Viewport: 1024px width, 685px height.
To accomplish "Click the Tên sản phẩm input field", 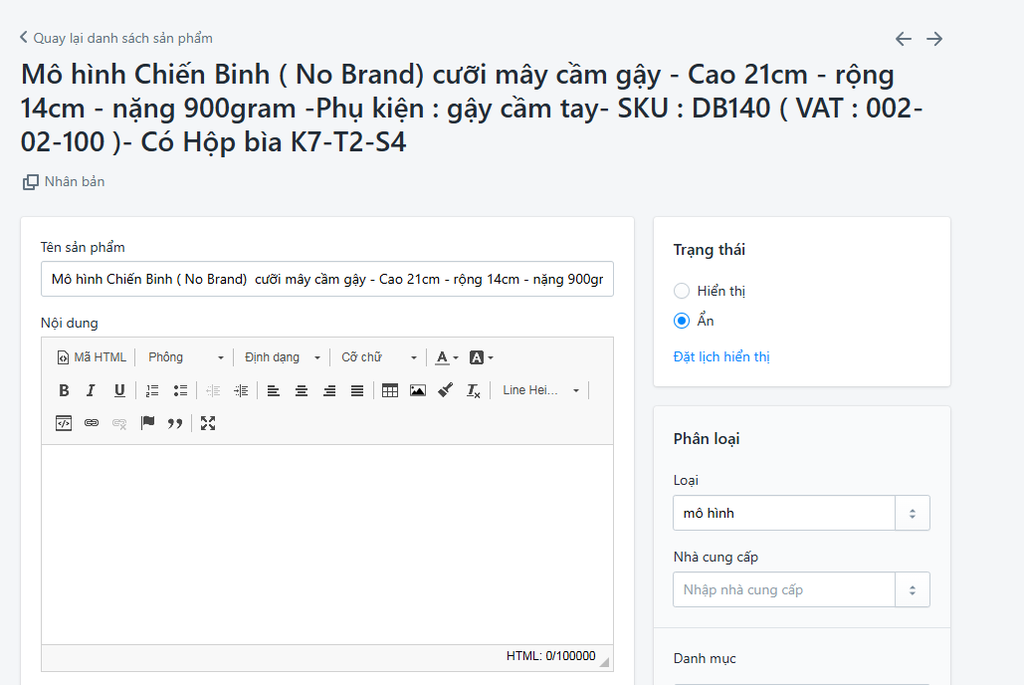I will pos(327,279).
